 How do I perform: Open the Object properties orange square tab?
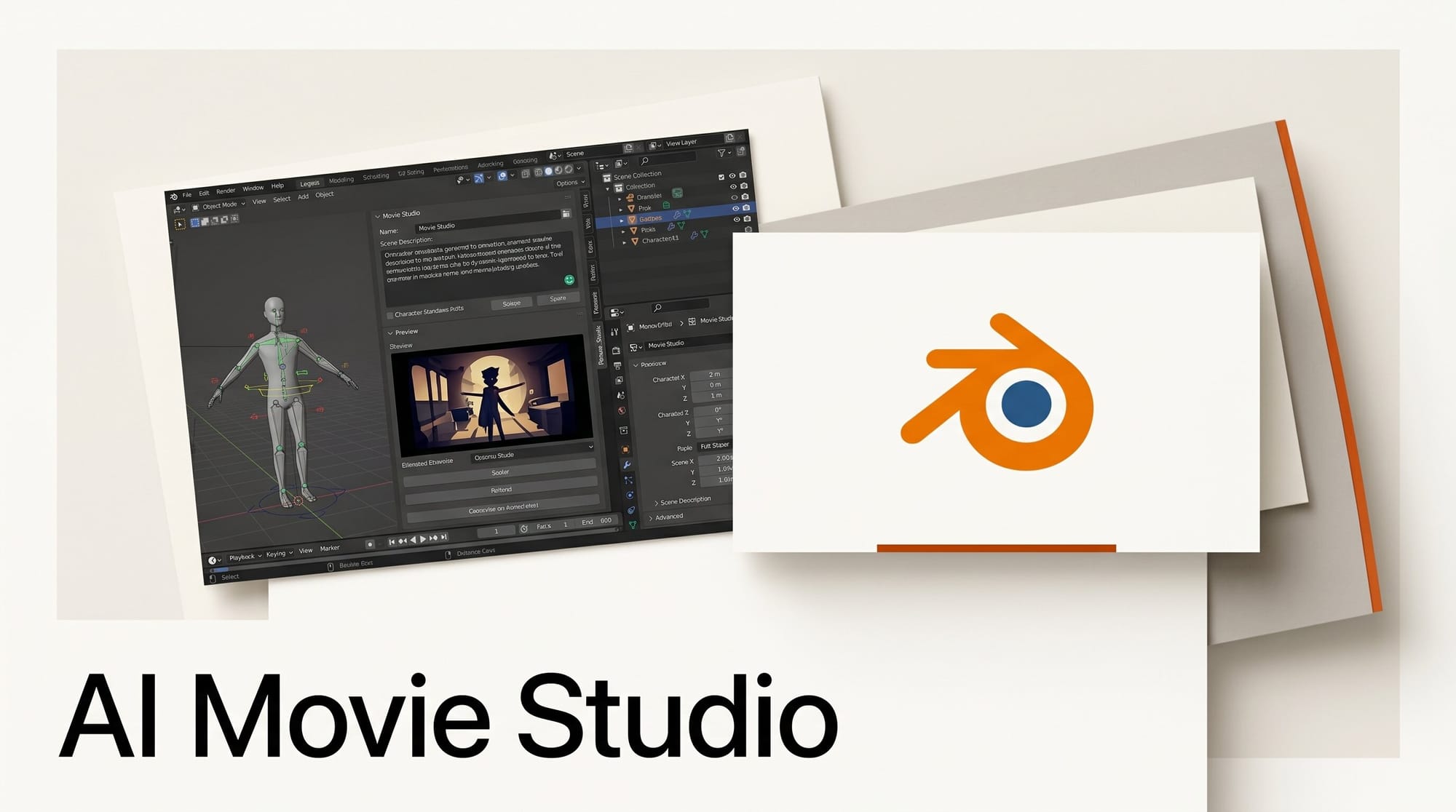tap(625, 449)
